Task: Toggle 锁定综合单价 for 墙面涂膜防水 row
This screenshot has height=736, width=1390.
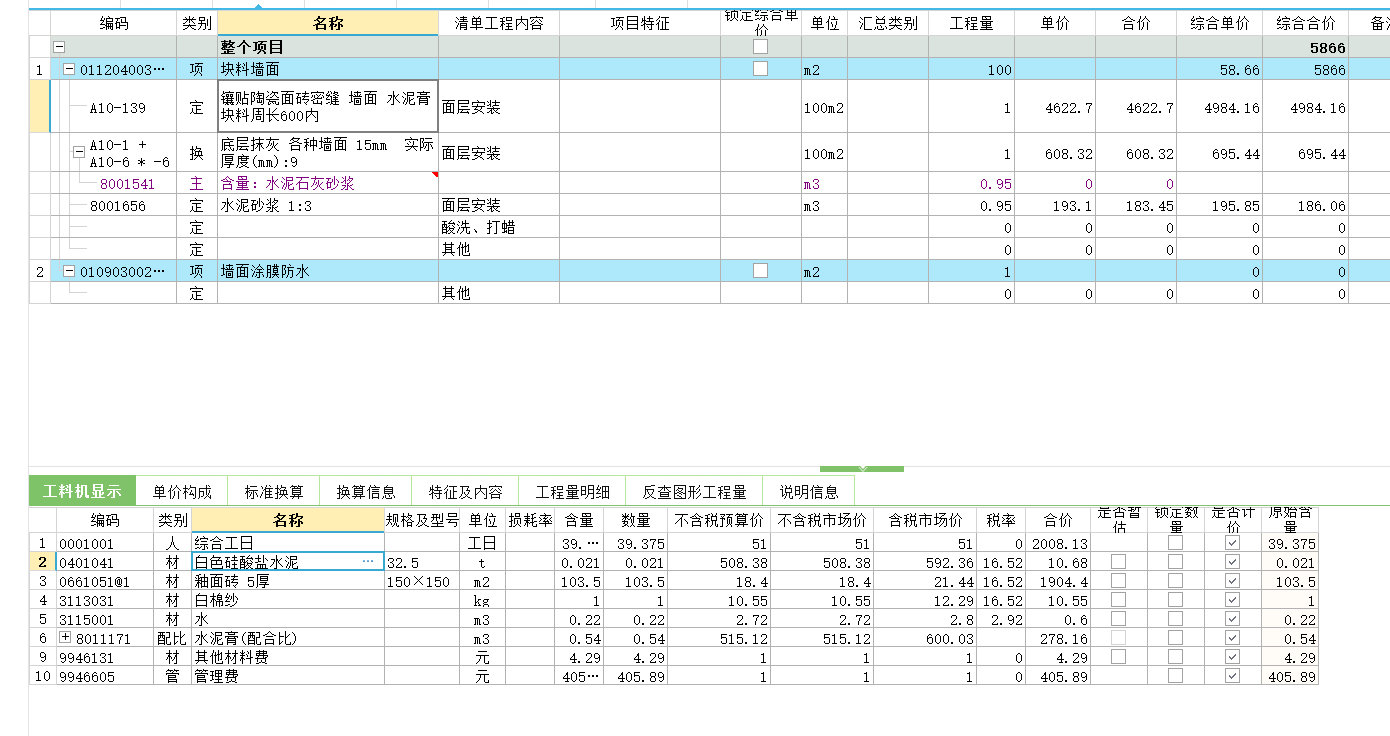Action: click(761, 270)
